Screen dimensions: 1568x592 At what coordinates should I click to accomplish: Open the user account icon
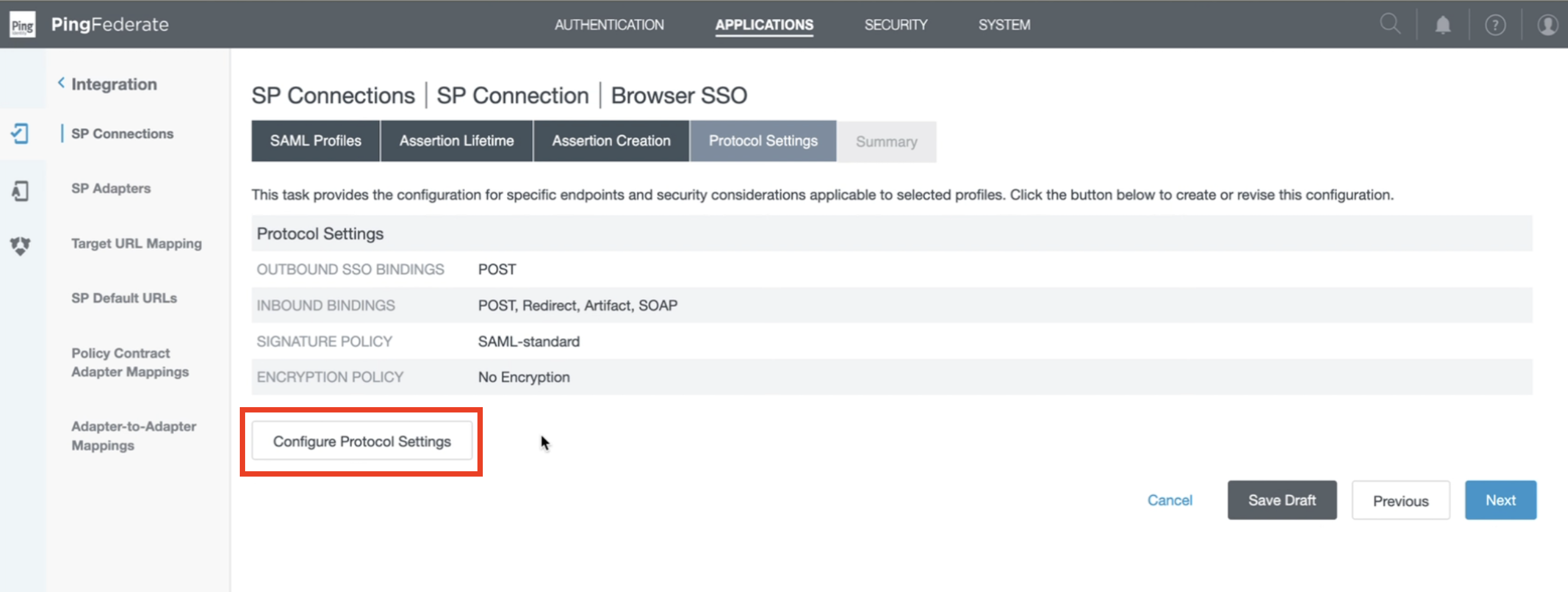pos(1547,25)
